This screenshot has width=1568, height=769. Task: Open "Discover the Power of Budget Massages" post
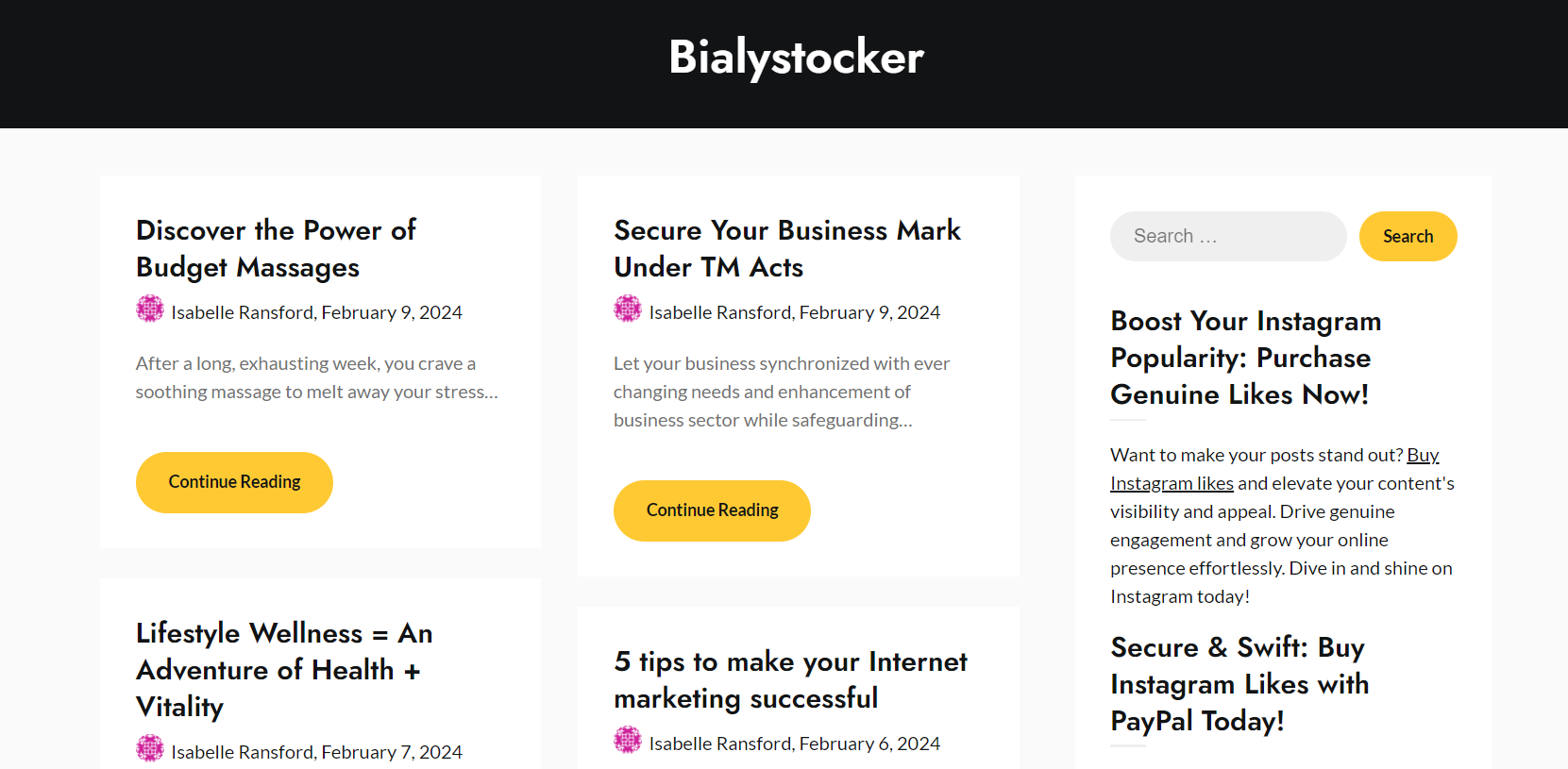pyautogui.click(x=276, y=249)
